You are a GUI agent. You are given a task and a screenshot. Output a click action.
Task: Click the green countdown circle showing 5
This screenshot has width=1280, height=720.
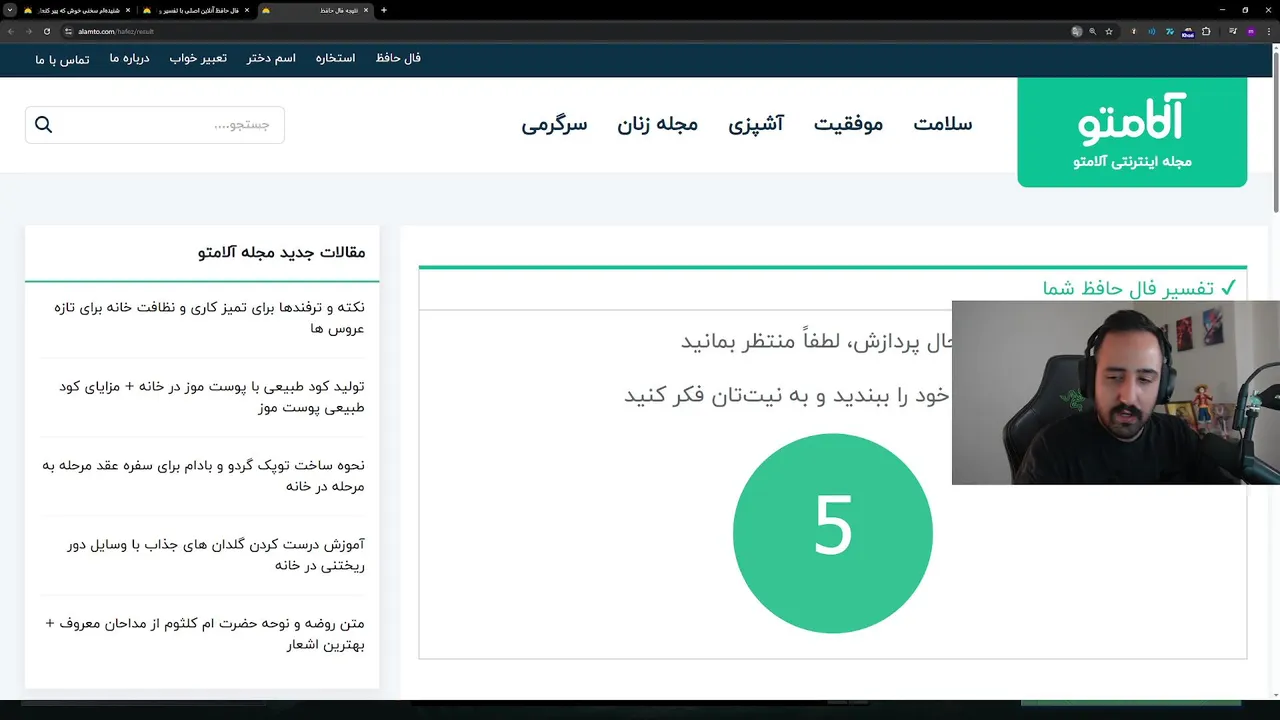(832, 533)
